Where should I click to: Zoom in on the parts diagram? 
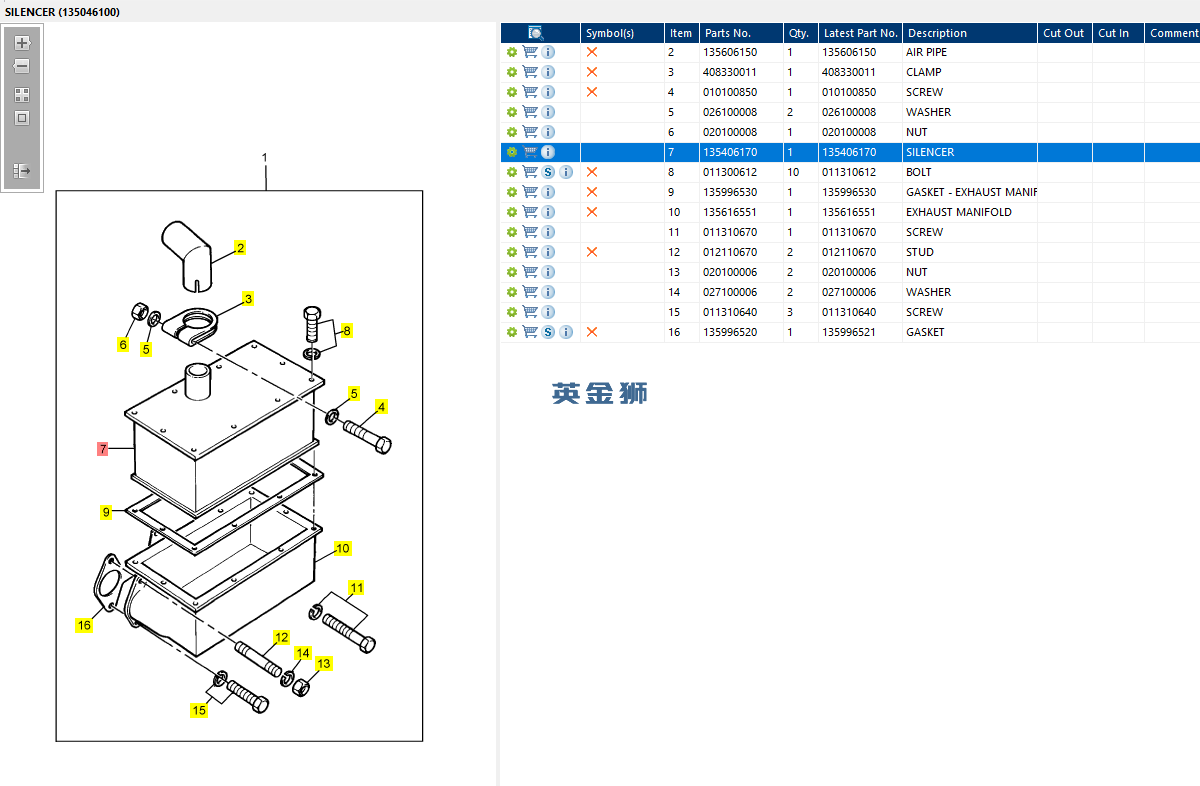point(22,43)
